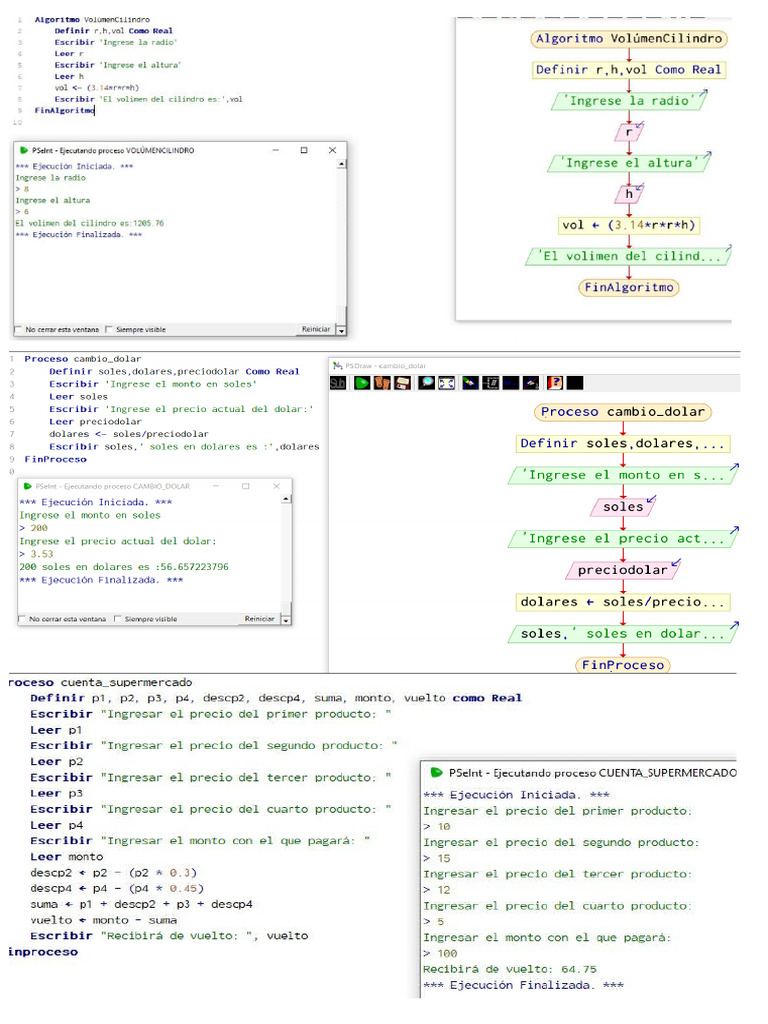This screenshot has width=768, height=1024.
Task: Toggle 'Siempre visible' in VOLÚMENCILINDRO window
Action: click(x=109, y=329)
